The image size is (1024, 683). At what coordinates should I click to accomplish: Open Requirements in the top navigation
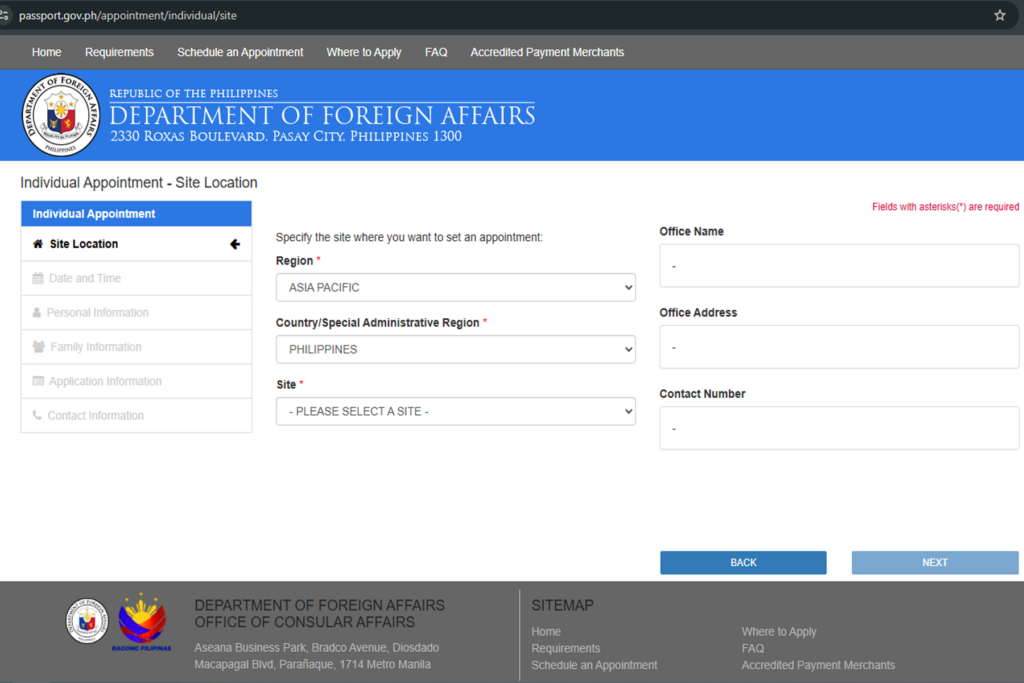coord(119,52)
